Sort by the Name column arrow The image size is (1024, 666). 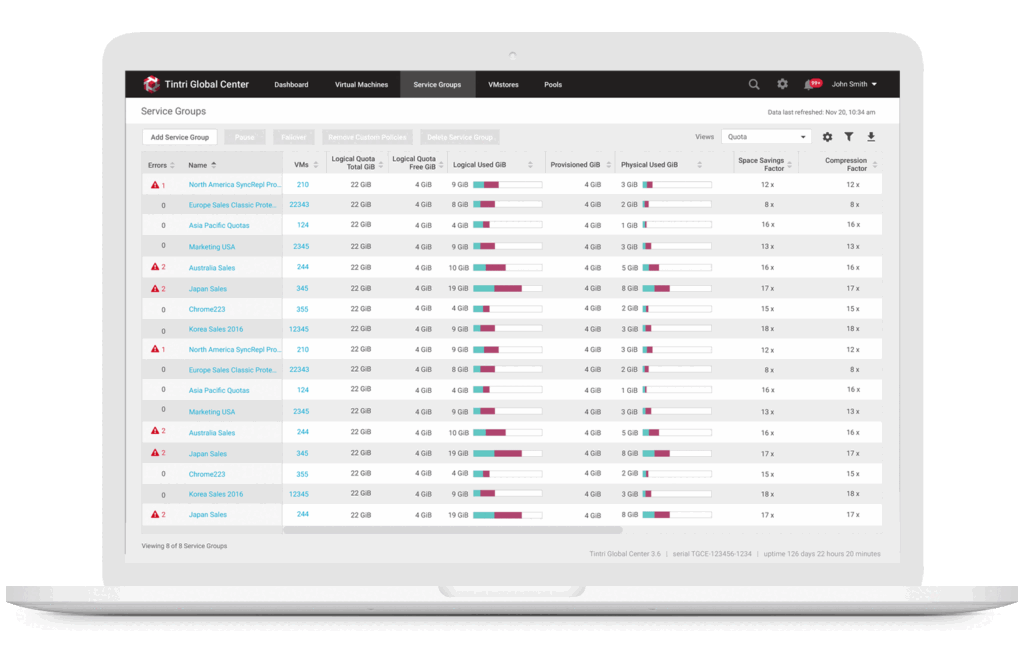(x=214, y=165)
